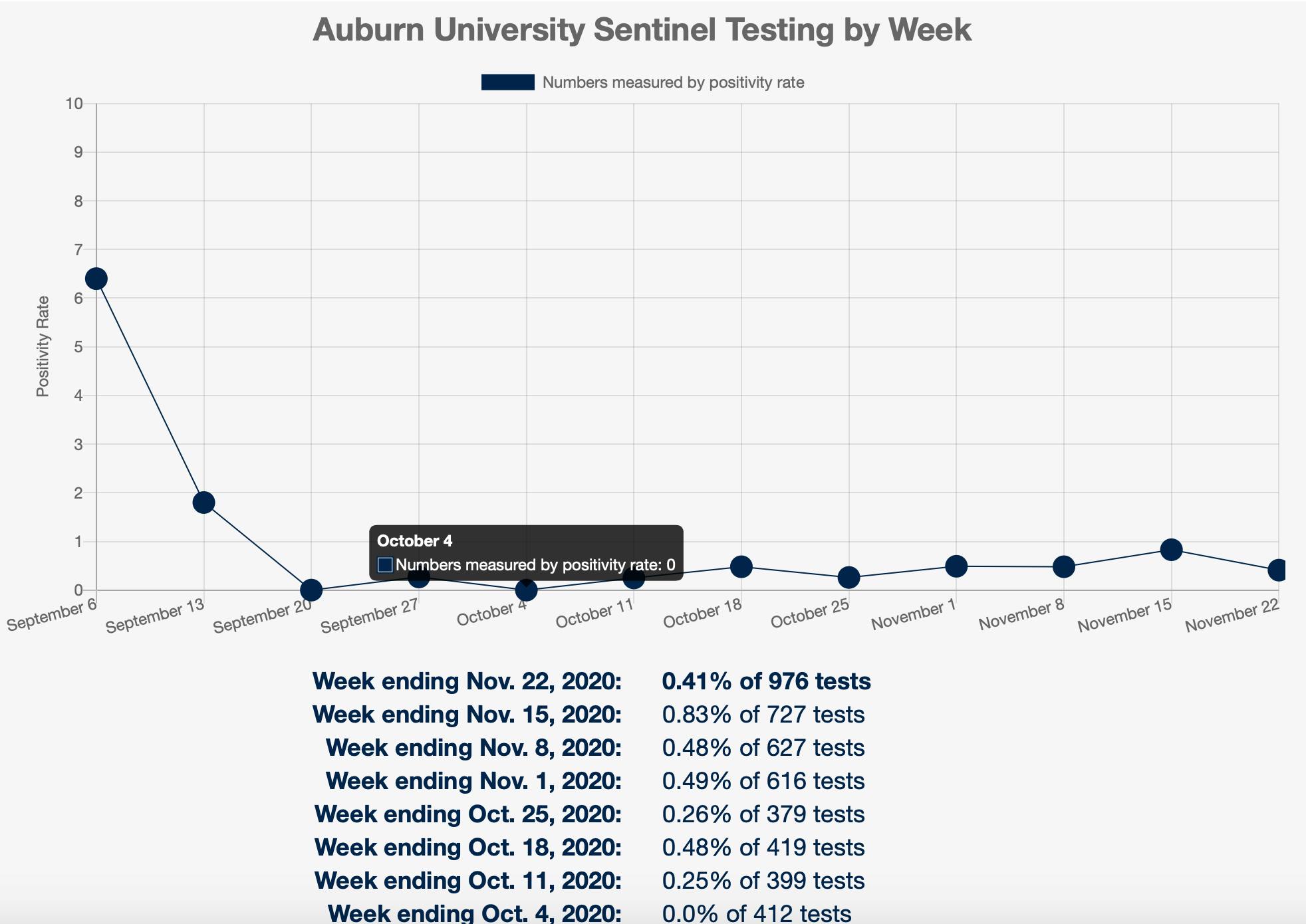The height and width of the screenshot is (924, 1306).
Task: Click the 'Week ending Nov. 22, 2020' row label
Action: pos(467,681)
